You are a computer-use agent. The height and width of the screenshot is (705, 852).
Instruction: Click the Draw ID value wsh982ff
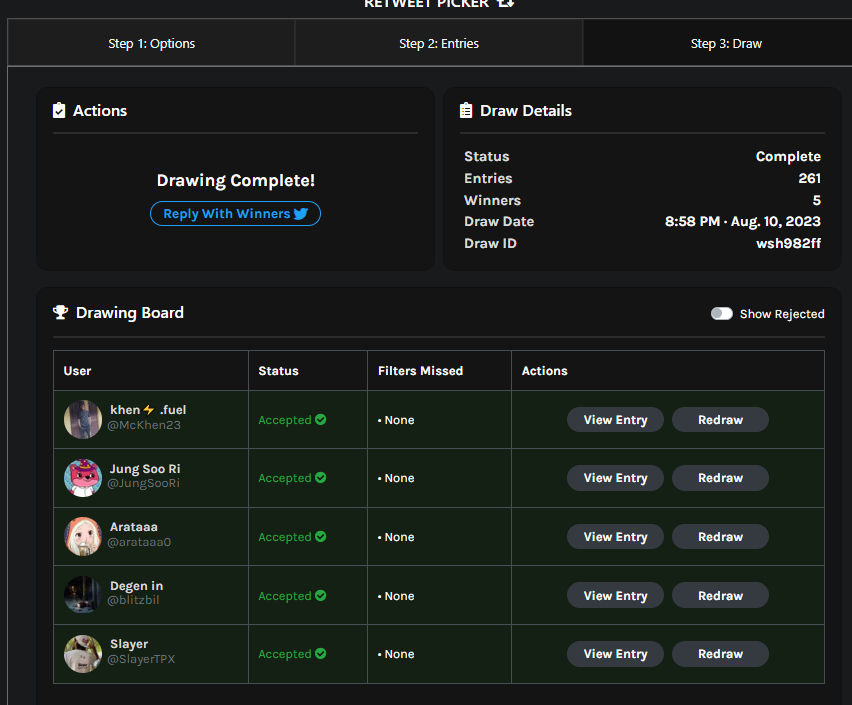788,243
